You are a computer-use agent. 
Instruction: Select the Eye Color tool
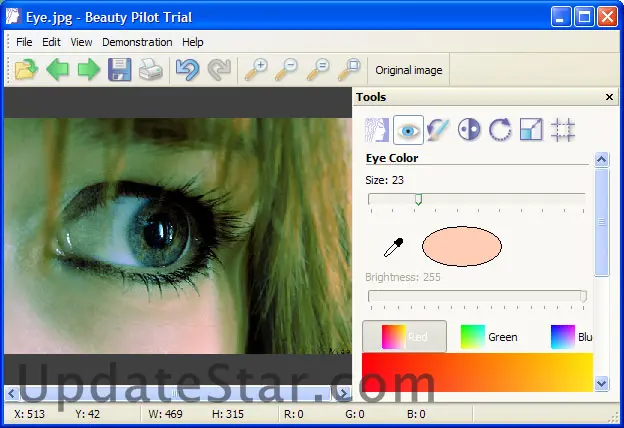tap(408, 129)
